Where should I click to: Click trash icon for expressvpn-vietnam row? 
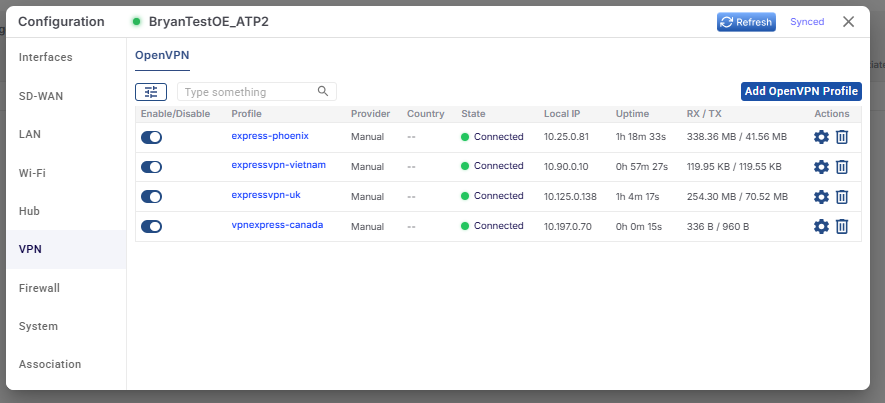tap(842, 167)
